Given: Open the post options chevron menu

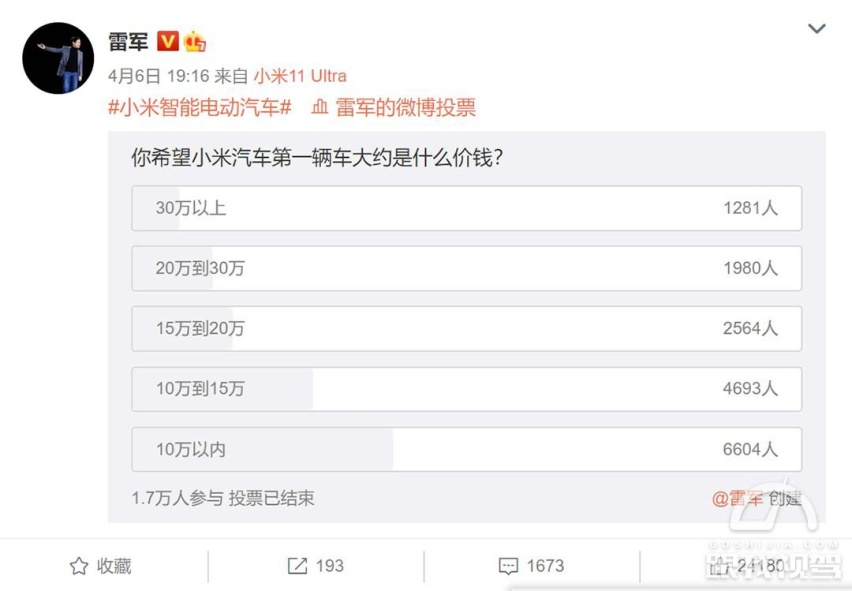Looking at the screenshot, I should tap(817, 28).
